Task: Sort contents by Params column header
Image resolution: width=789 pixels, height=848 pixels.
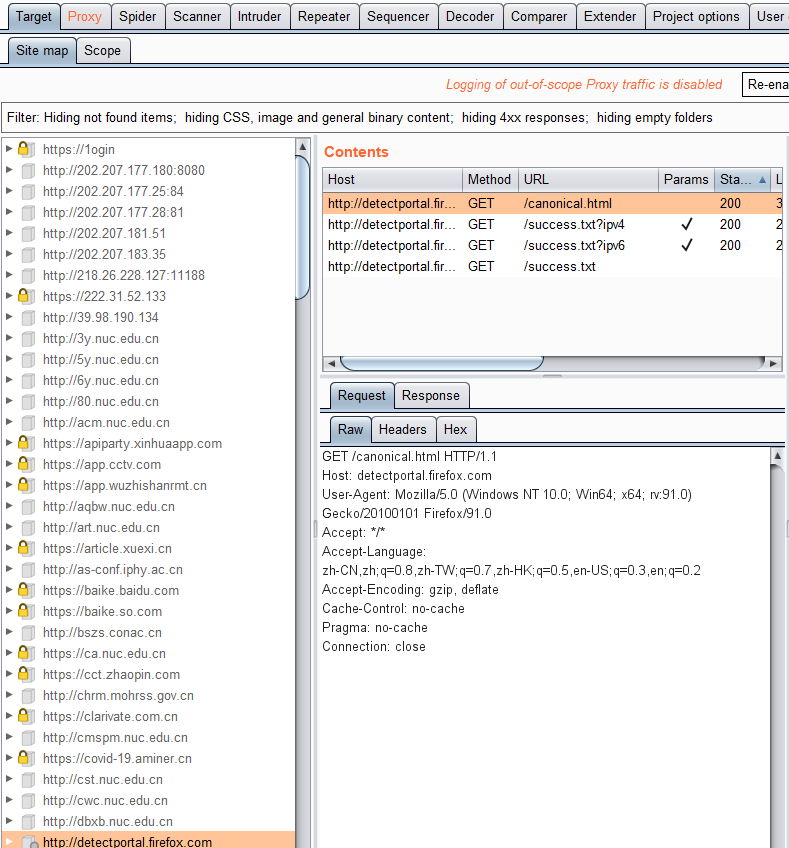Action: pos(686,180)
